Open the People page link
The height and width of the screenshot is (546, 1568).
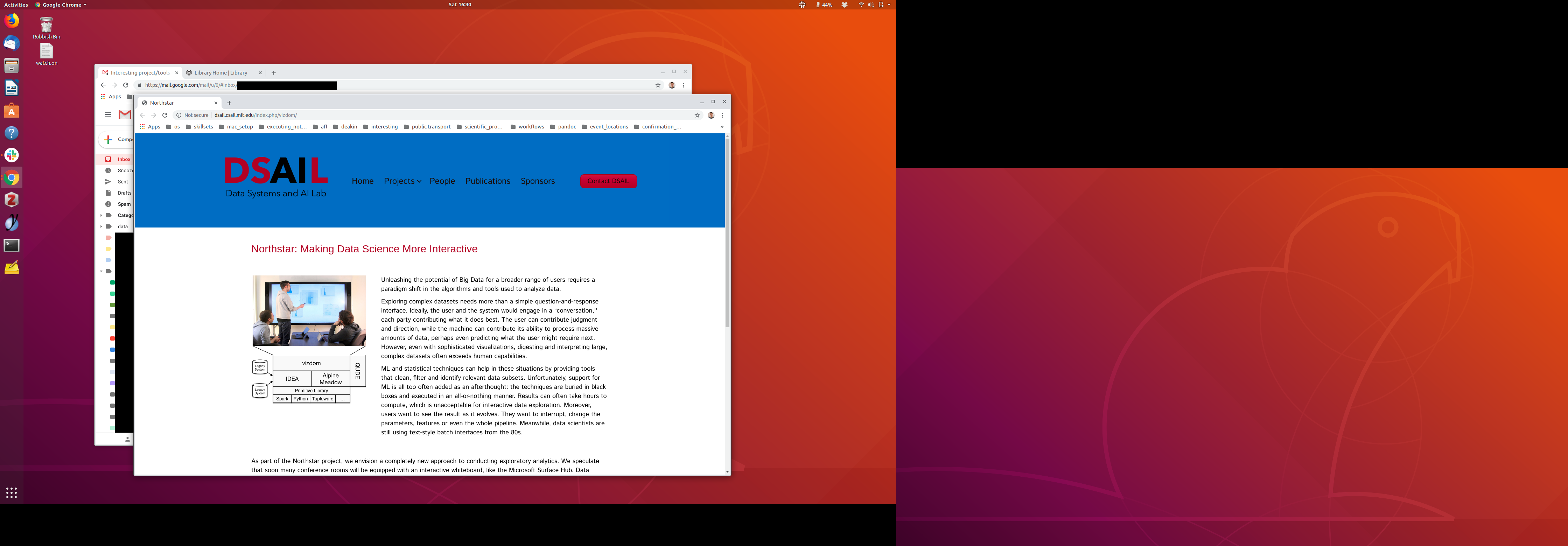pyautogui.click(x=442, y=181)
